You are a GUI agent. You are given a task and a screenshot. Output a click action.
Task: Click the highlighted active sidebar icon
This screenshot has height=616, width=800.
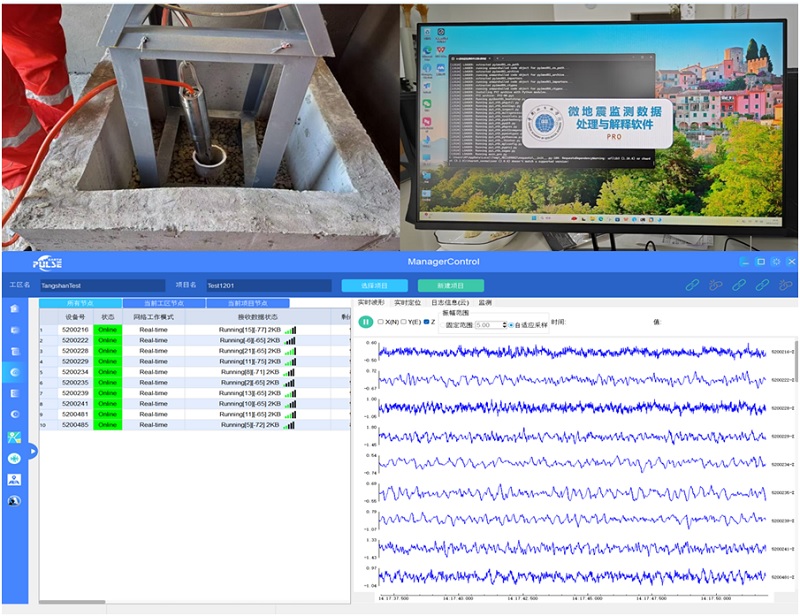pos(14,372)
